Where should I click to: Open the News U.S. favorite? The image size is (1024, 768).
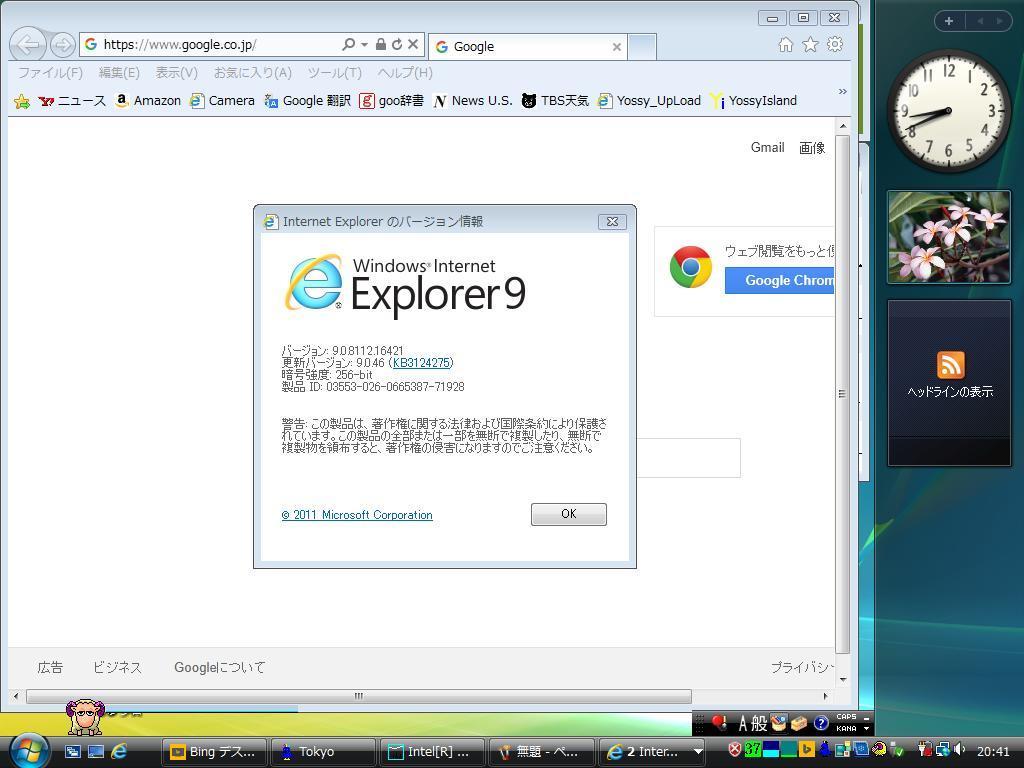tap(473, 101)
